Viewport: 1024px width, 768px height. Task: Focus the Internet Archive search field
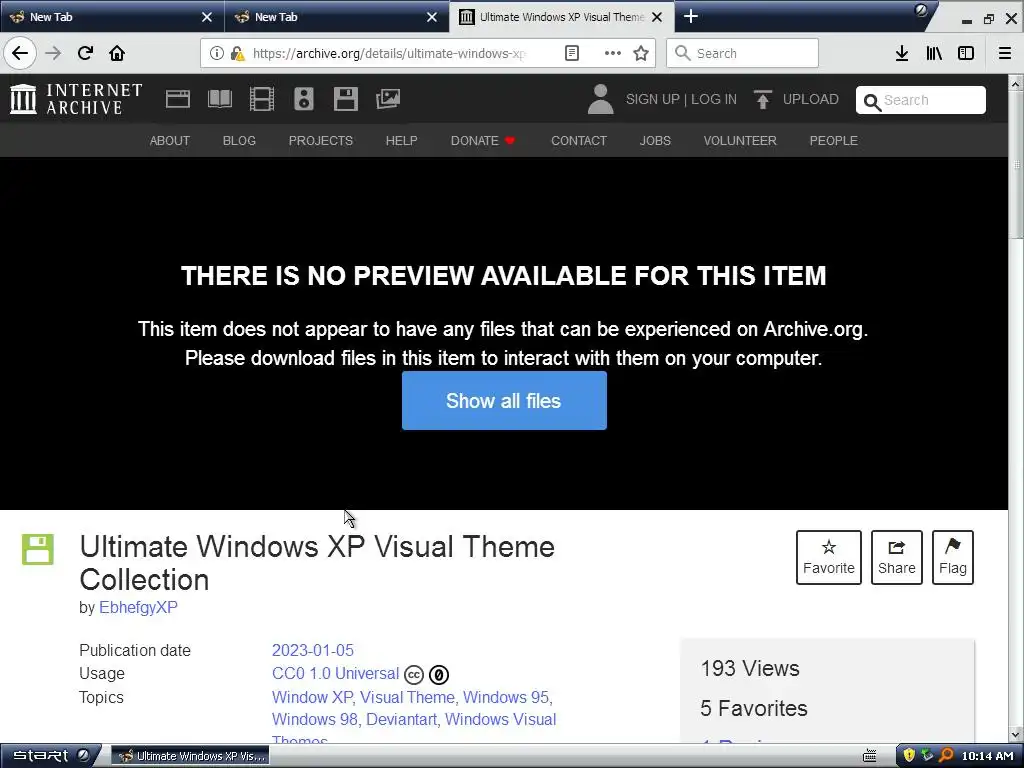921,100
